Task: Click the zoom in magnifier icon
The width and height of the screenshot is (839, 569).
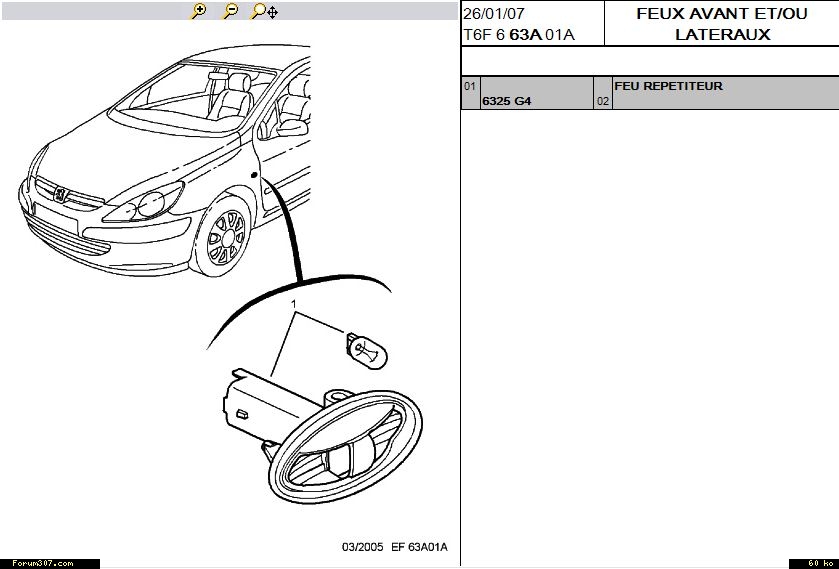Action: 198,11
